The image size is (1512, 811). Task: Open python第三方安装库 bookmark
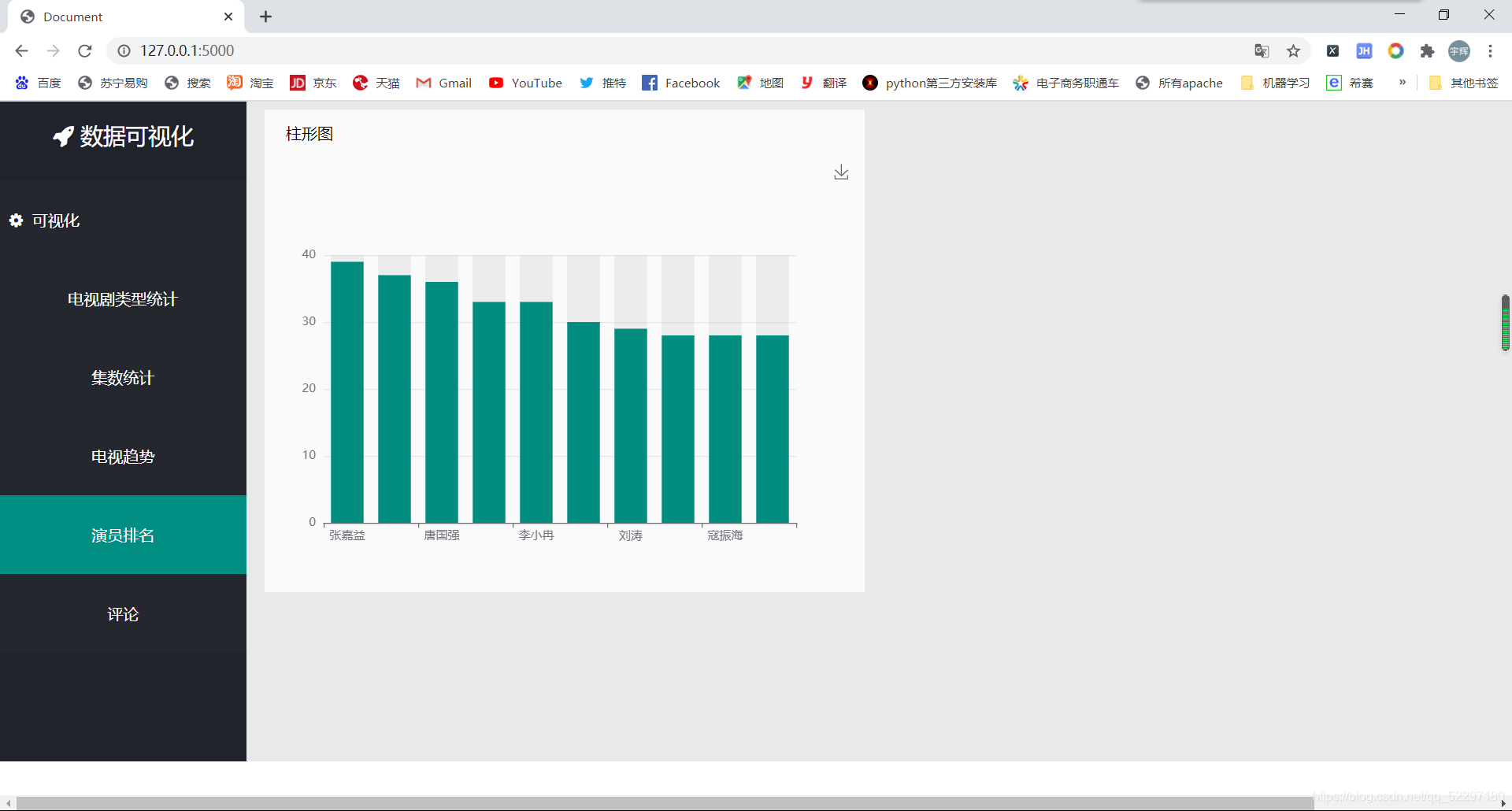(x=930, y=83)
